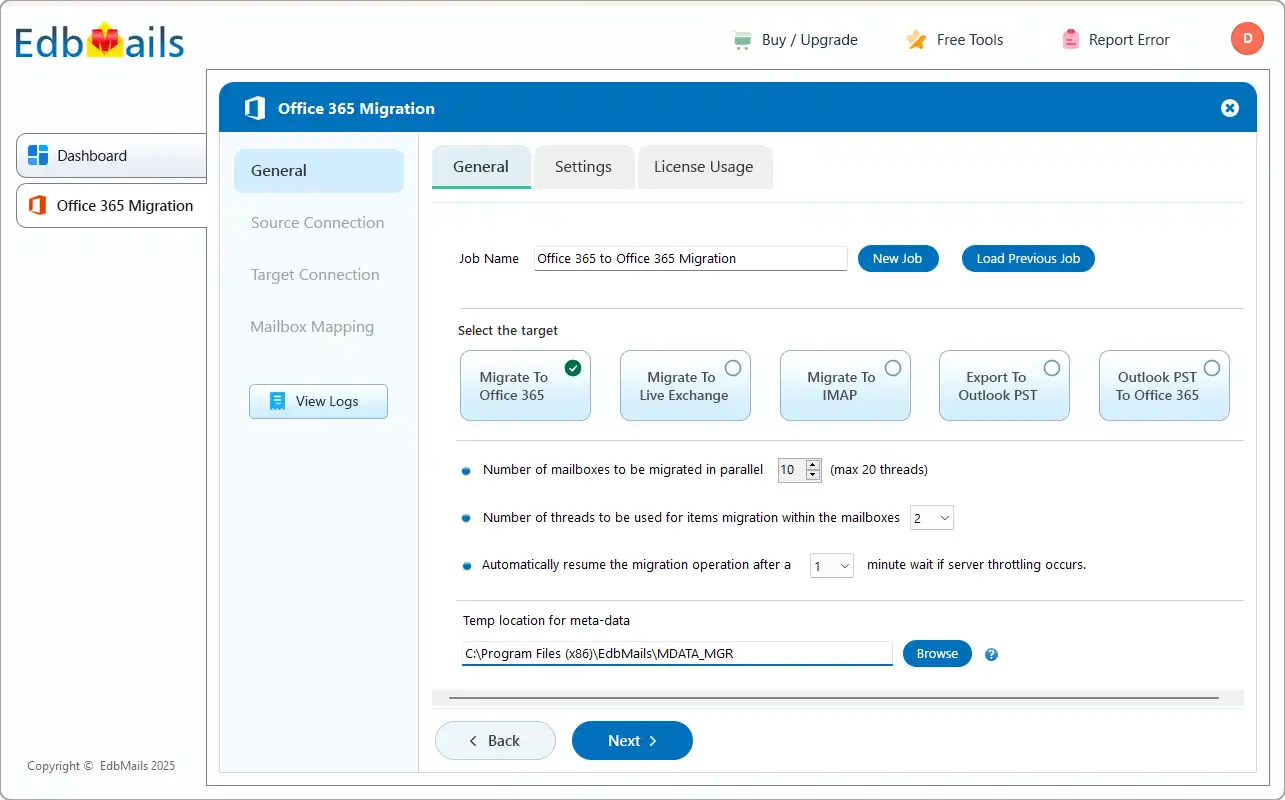Click the Buy / Upgrade cart icon
Screen dimensions: 1285x800
point(740,39)
